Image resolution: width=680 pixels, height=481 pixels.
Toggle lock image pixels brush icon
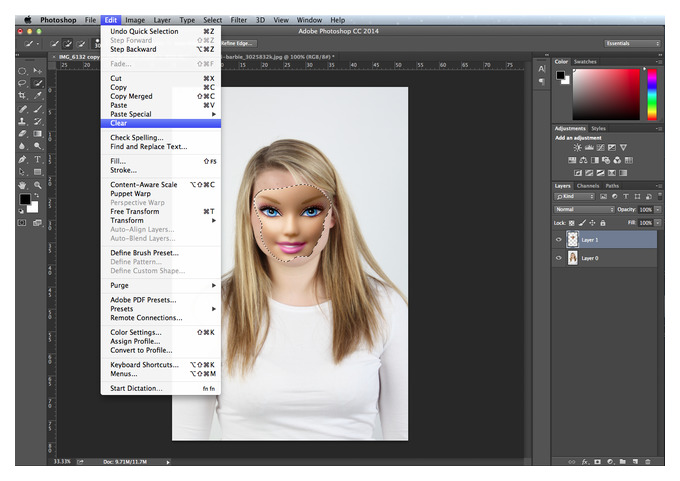pyautogui.click(x=582, y=223)
